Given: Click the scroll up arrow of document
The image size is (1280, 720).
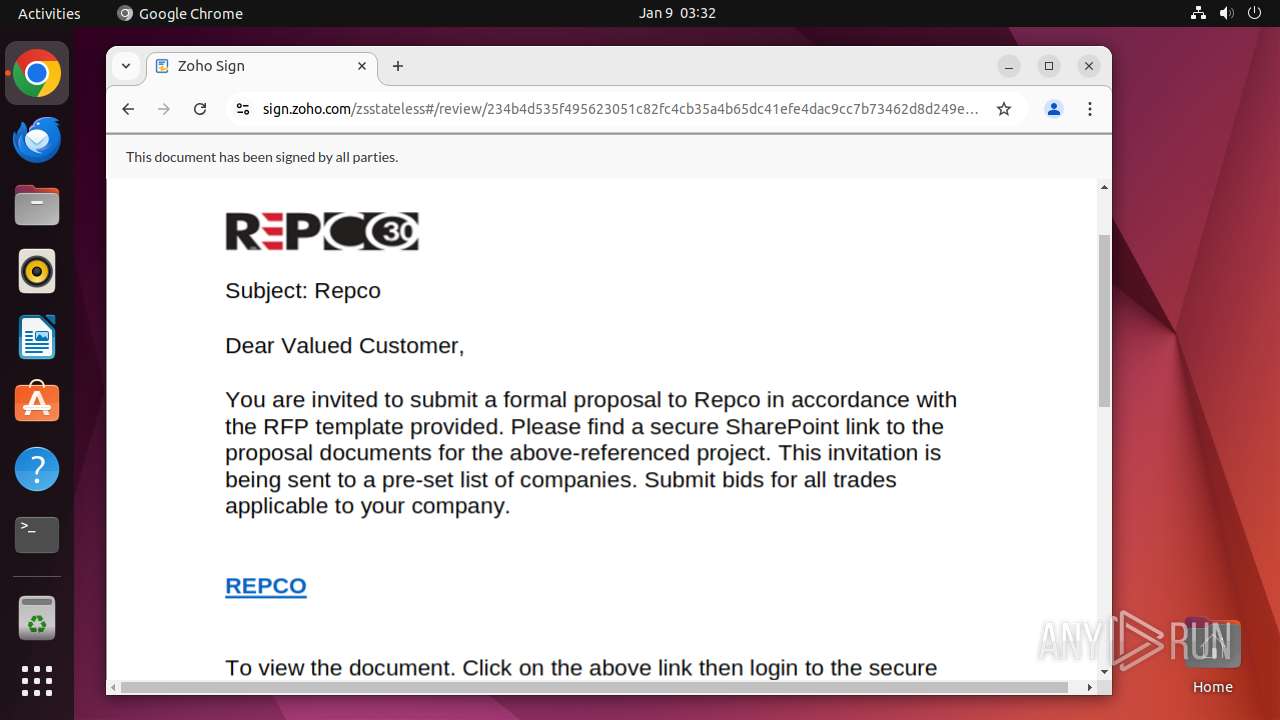Looking at the screenshot, I should pyautogui.click(x=1104, y=187).
